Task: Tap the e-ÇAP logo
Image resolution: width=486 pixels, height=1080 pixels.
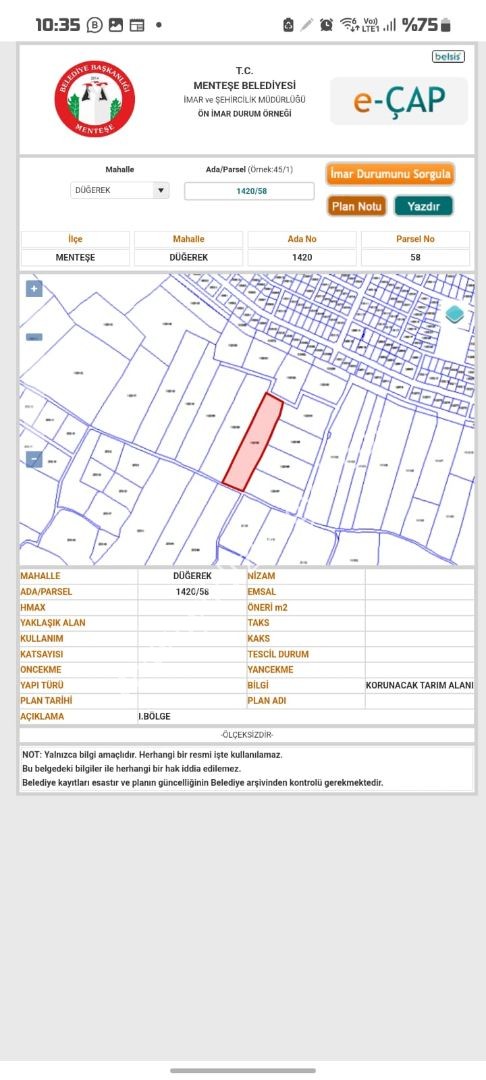Action: [x=399, y=101]
